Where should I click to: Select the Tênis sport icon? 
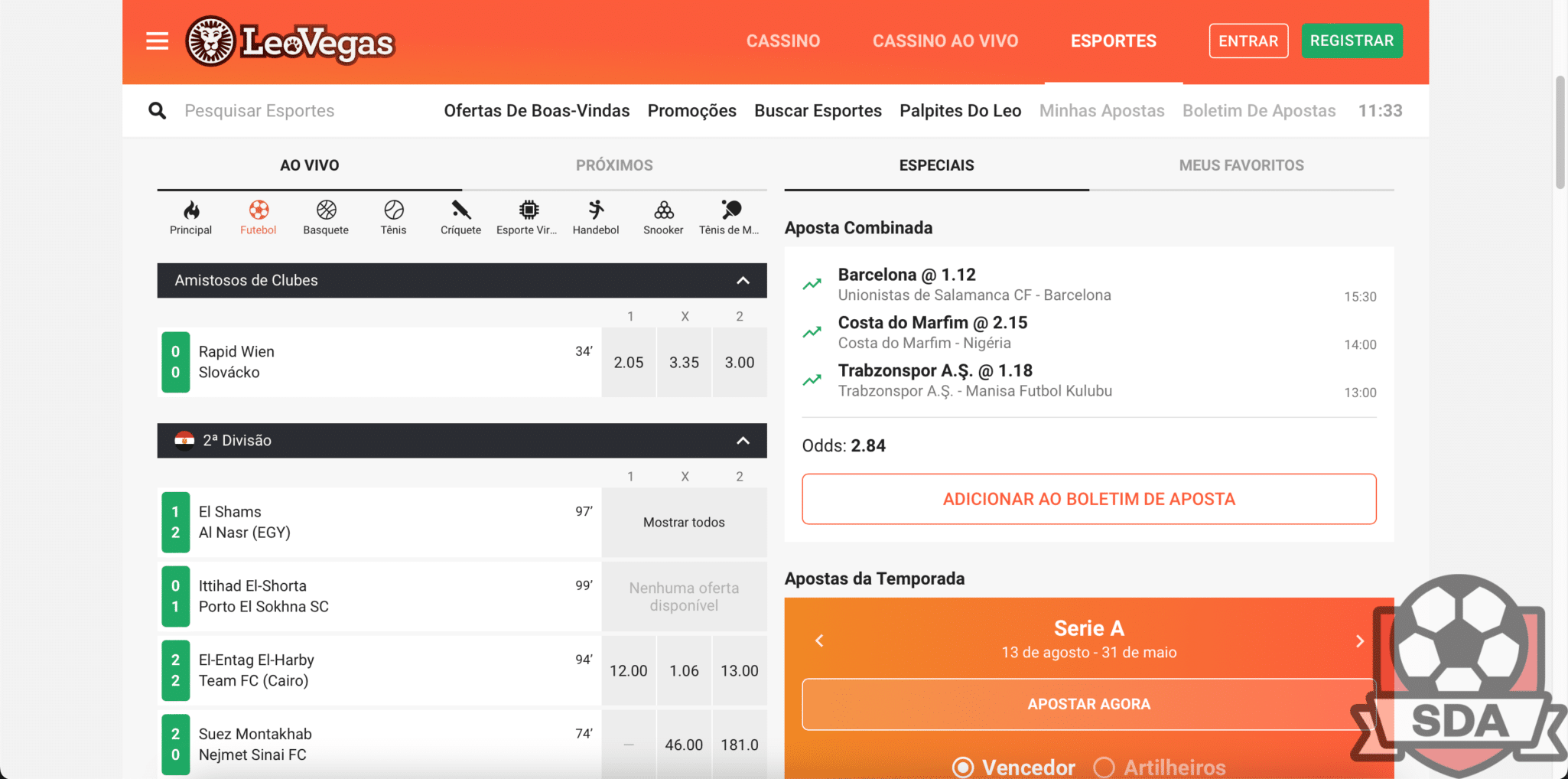click(393, 217)
